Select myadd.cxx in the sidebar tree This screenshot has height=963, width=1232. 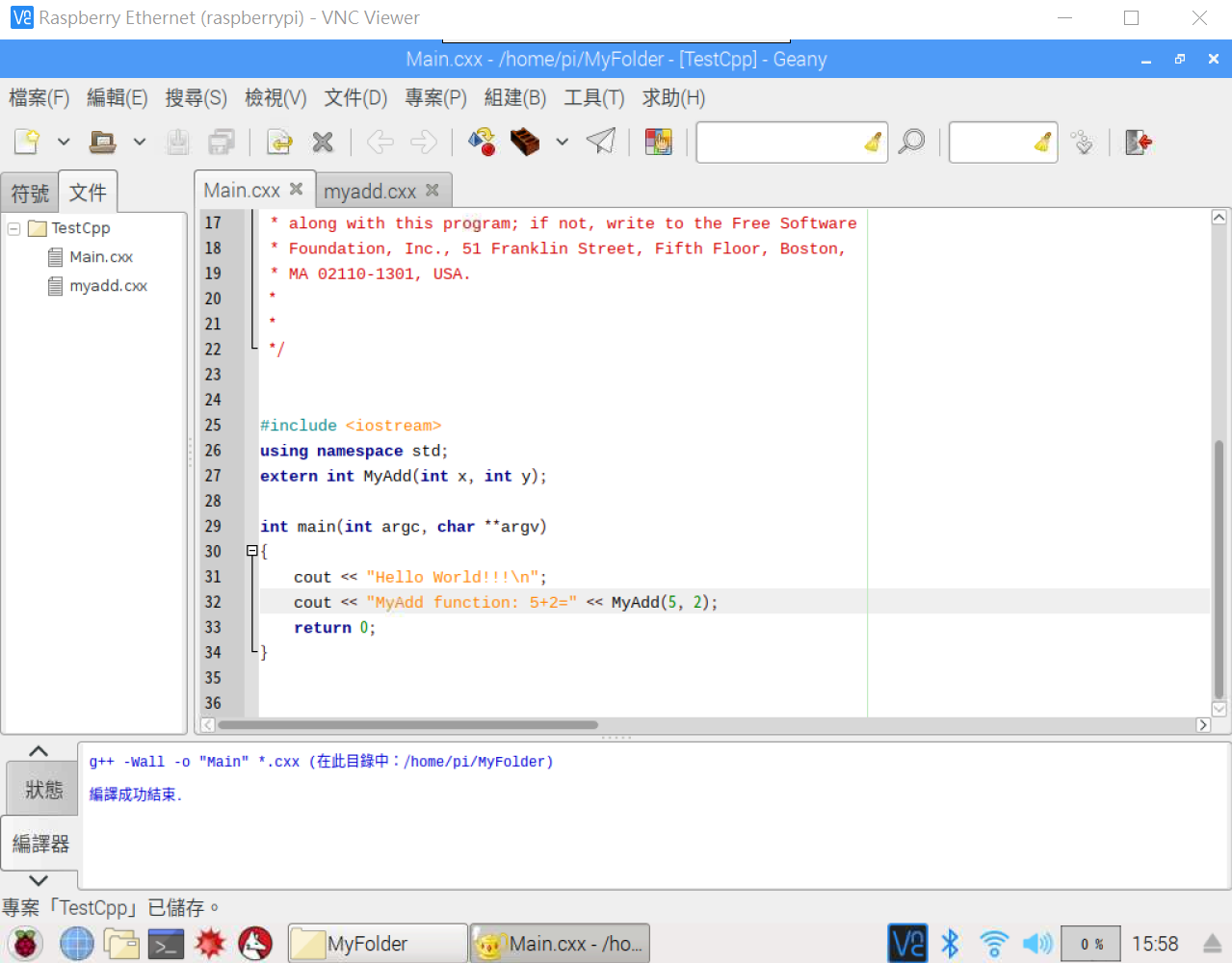pos(108,286)
